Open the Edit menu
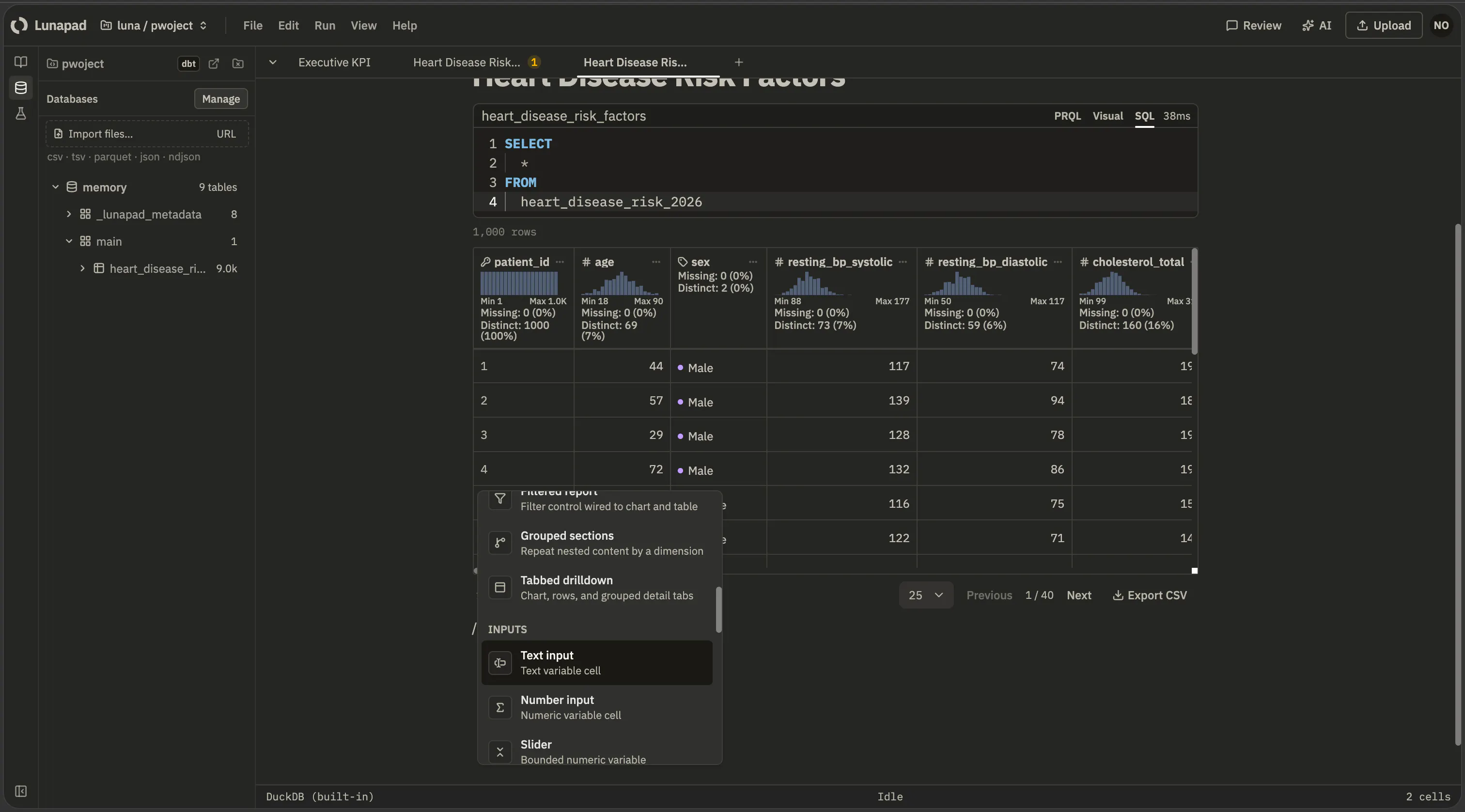1465x812 pixels. (x=288, y=25)
